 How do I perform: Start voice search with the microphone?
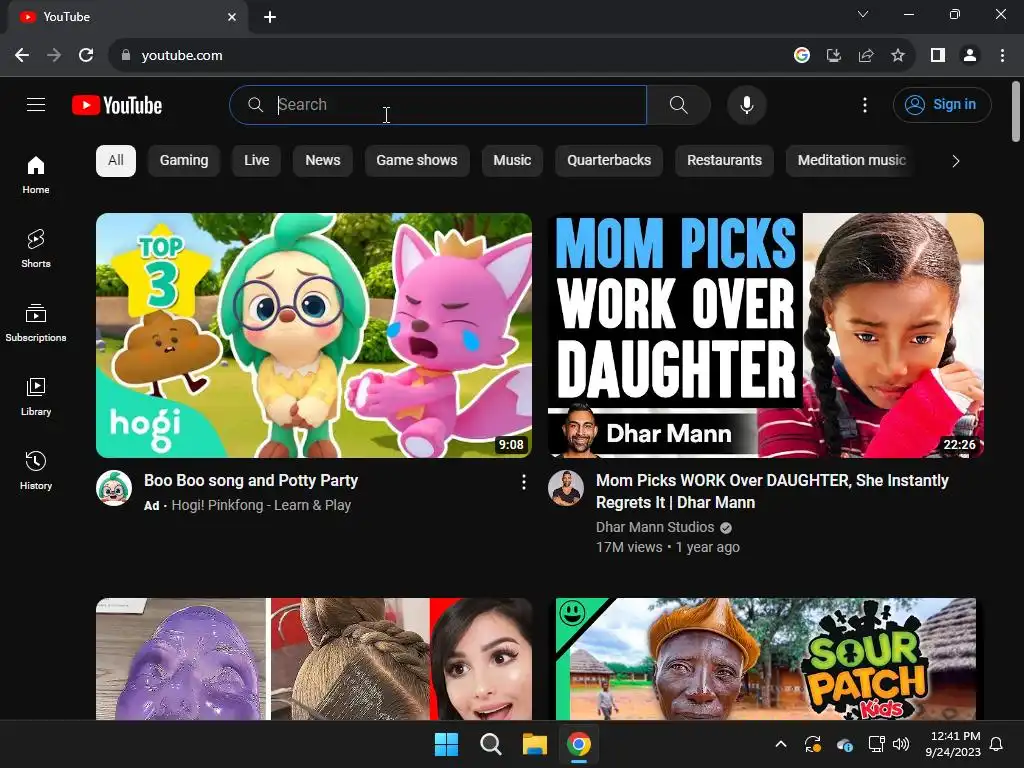click(746, 104)
